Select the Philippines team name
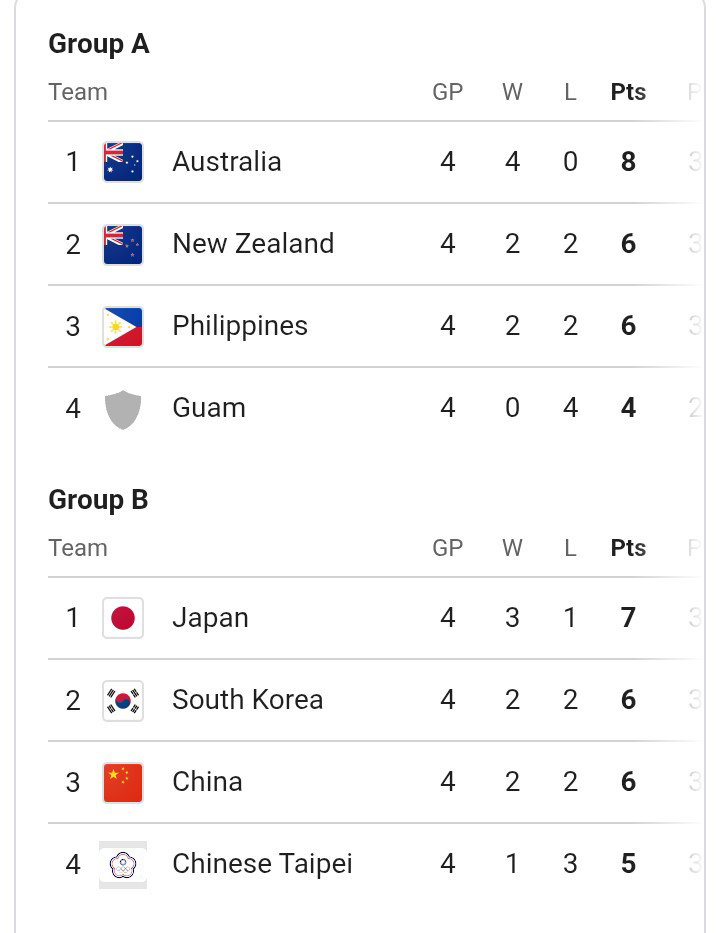720x933 pixels. (x=240, y=326)
